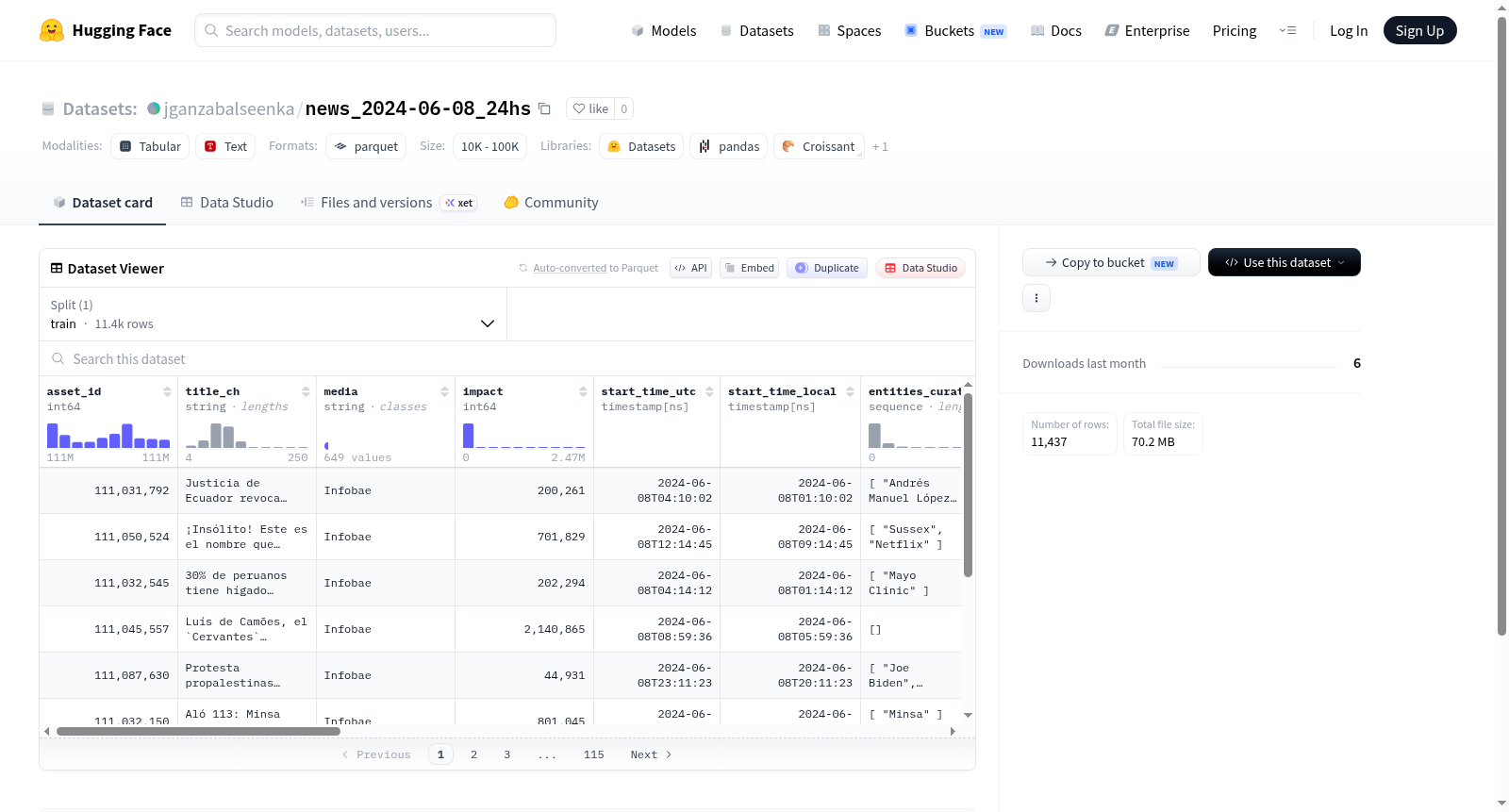Sort the start_time_utc column
Screen dimensions: 1509x812
click(x=709, y=391)
